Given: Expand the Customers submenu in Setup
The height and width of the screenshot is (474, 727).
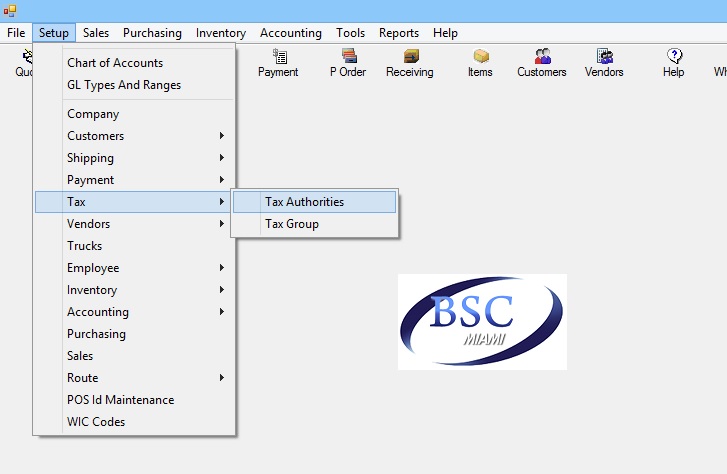Looking at the screenshot, I should tap(134, 136).
